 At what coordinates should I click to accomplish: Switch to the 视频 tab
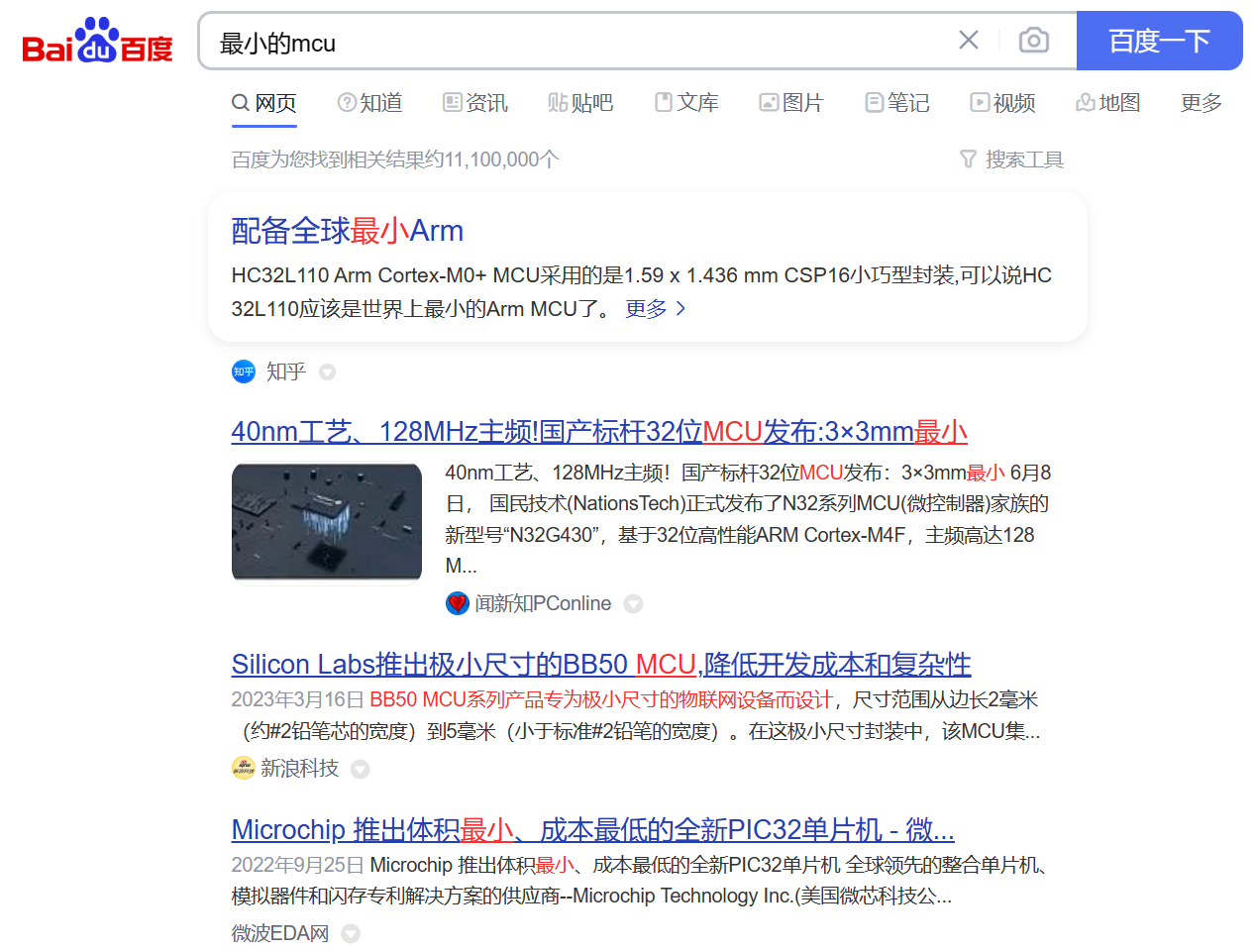(1002, 103)
